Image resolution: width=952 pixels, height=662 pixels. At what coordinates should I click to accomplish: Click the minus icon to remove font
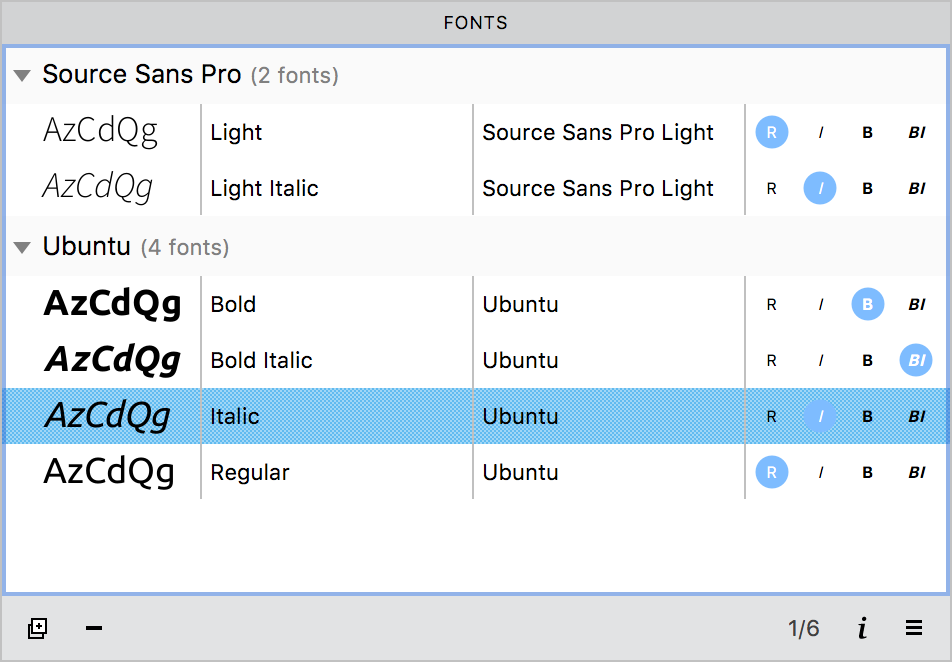[94, 628]
